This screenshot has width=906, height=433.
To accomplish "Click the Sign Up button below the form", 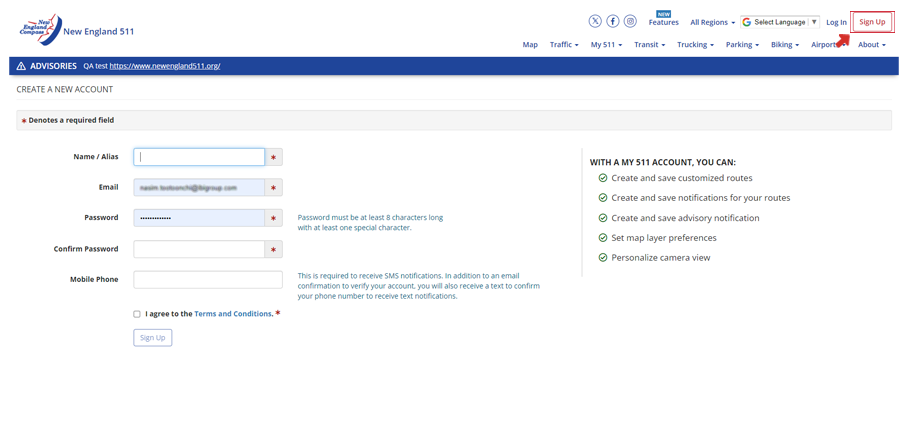I will (152, 338).
